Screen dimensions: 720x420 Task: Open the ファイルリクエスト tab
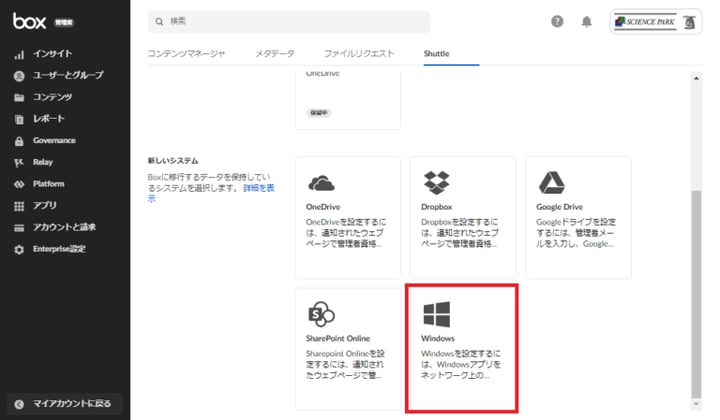(359, 53)
